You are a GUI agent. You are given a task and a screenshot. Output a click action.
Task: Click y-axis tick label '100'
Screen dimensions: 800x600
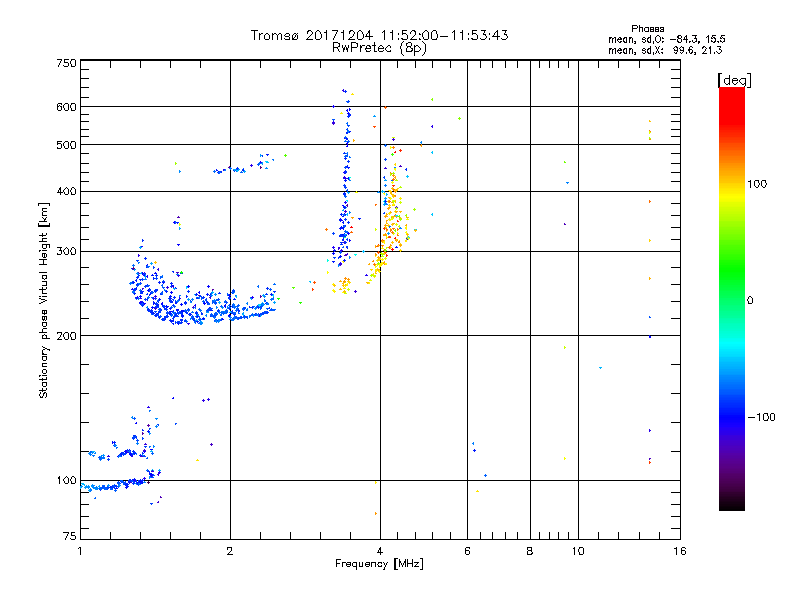[x=66, y=481]
